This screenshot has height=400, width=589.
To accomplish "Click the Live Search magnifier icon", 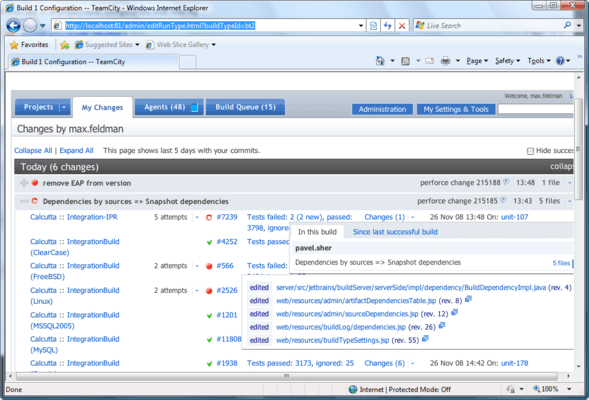I will point(567,25).
